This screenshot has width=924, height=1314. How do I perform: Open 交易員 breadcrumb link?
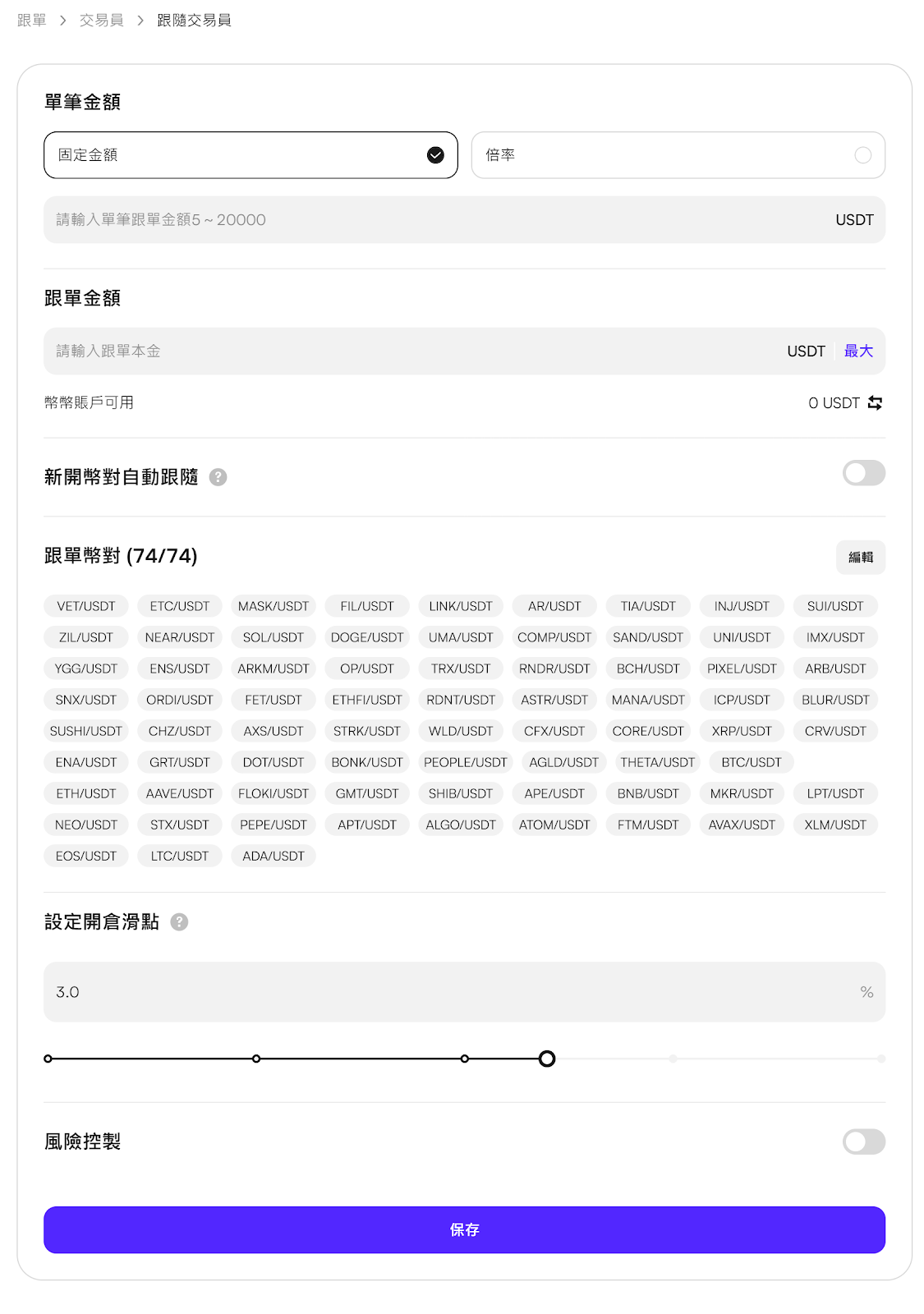(101, 21)
